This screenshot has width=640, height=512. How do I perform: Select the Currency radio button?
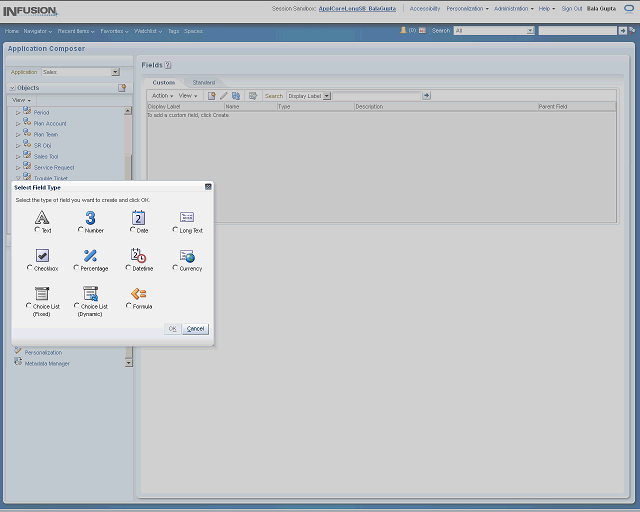click(175, 268)
